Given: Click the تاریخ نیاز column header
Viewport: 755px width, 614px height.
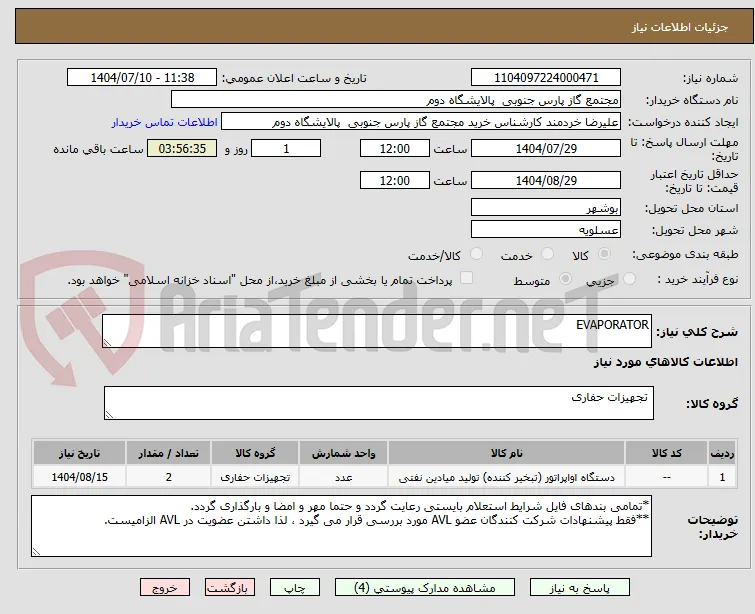Looking at the screenshot, I should point(79,453).
